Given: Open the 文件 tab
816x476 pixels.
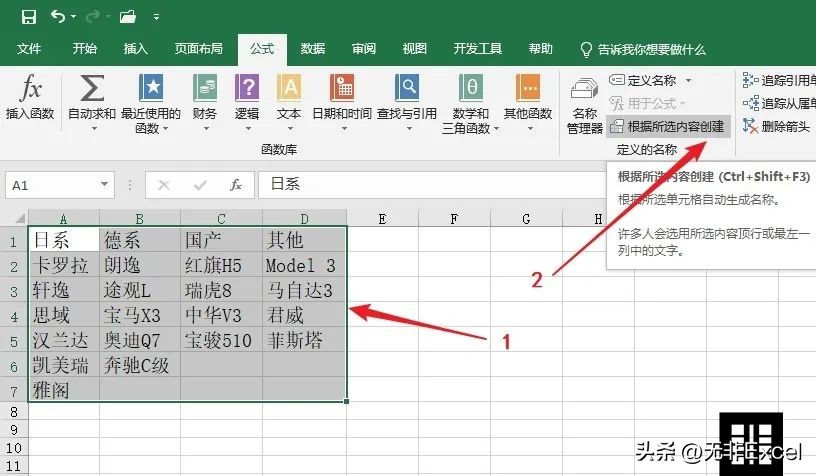Looking at the screenshot, I should [x=29, y=49].
